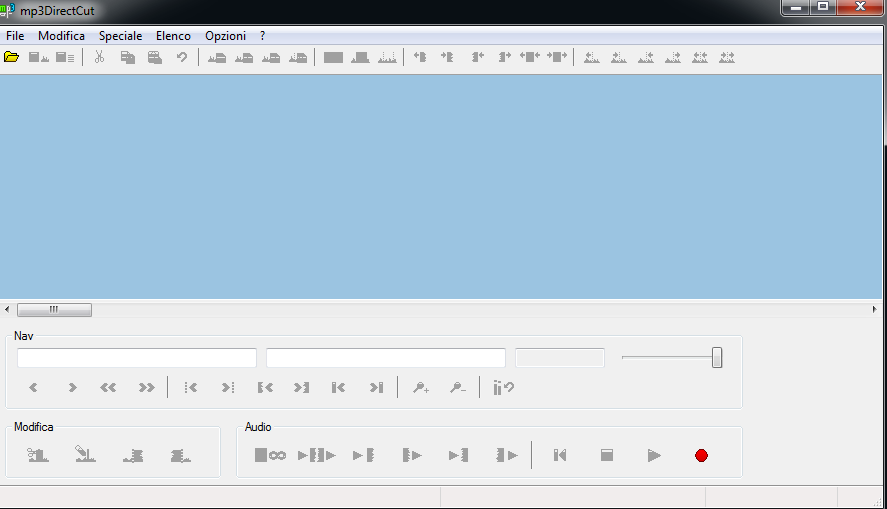The height and width of the screenshot is (509, 887).
Task: Click the Nav chevron-right bracket icon
Action: click(x=302, y=387)
